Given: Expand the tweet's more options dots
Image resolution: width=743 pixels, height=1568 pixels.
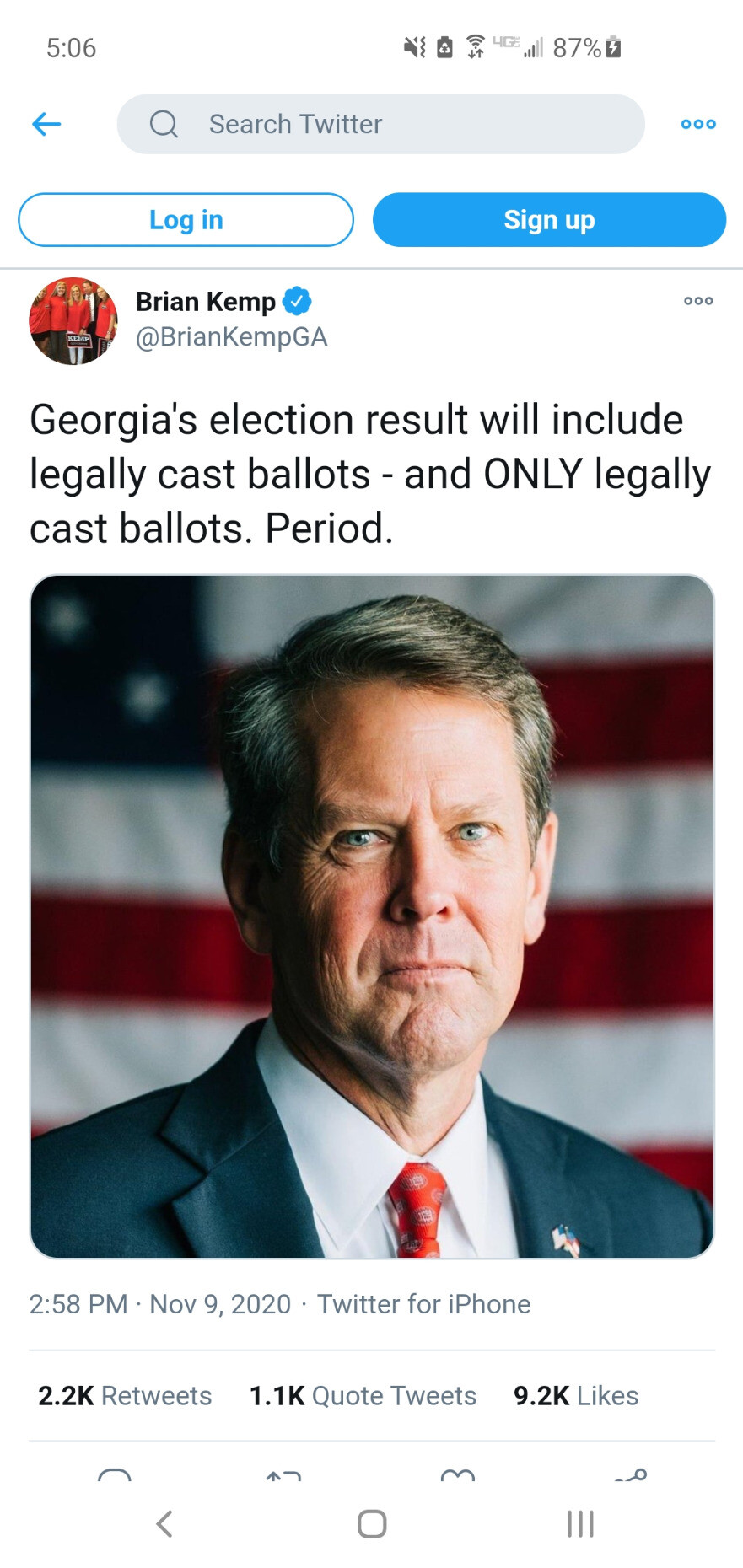Looking at the screenshot, I should [698, 301].
